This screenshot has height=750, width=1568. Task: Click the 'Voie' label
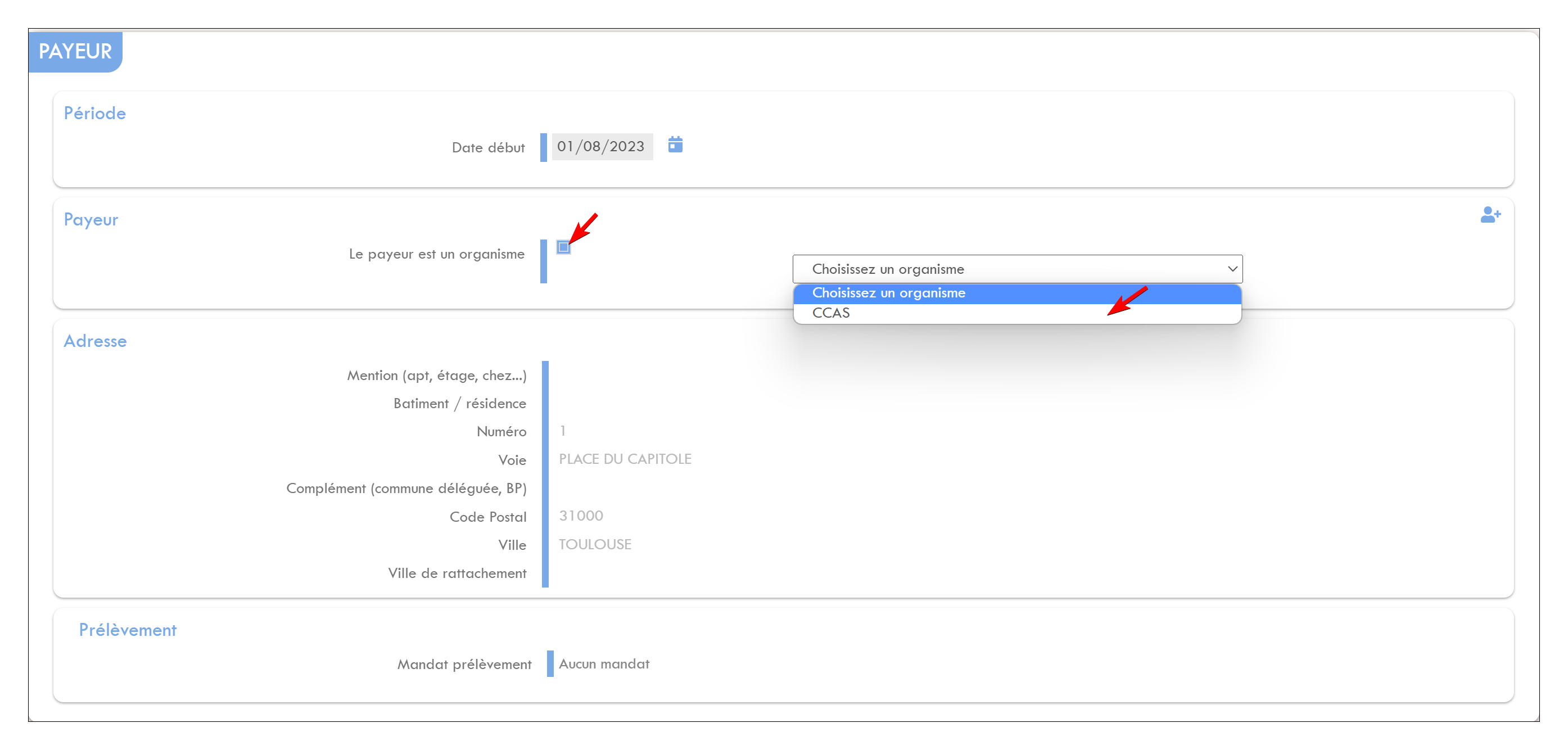click(x=512, y=460)
